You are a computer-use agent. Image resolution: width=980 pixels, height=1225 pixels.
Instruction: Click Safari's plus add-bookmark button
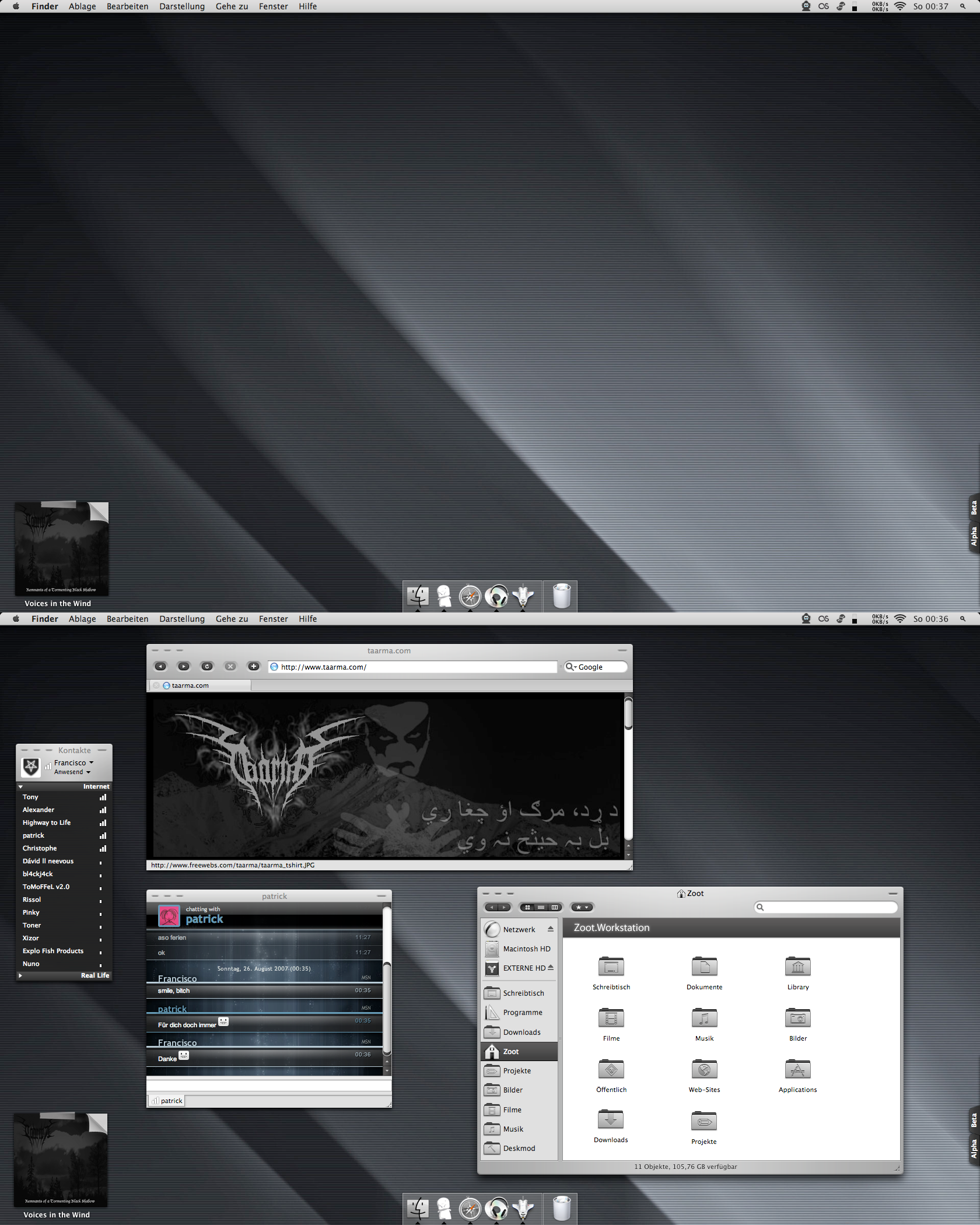tap(254, 666)
